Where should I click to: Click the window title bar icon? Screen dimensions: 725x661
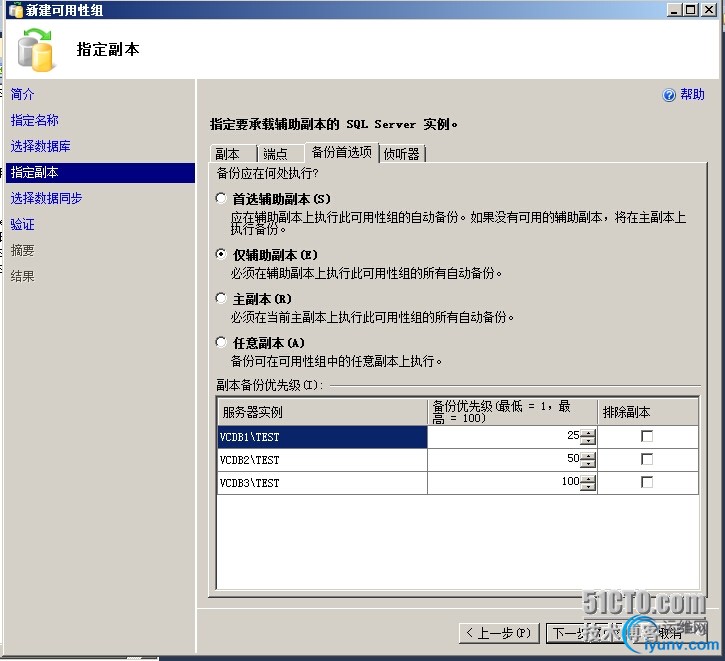16,10
